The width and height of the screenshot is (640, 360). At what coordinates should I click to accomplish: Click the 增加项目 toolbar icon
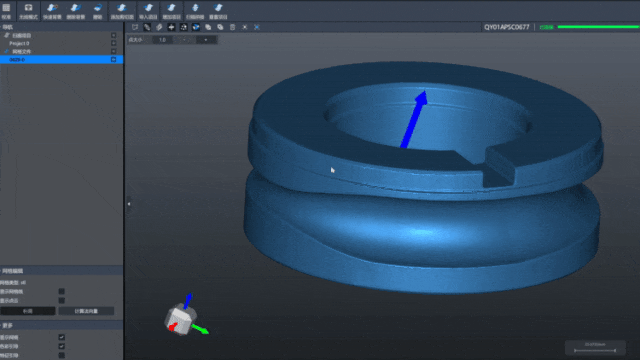click(x=171, y=11)
